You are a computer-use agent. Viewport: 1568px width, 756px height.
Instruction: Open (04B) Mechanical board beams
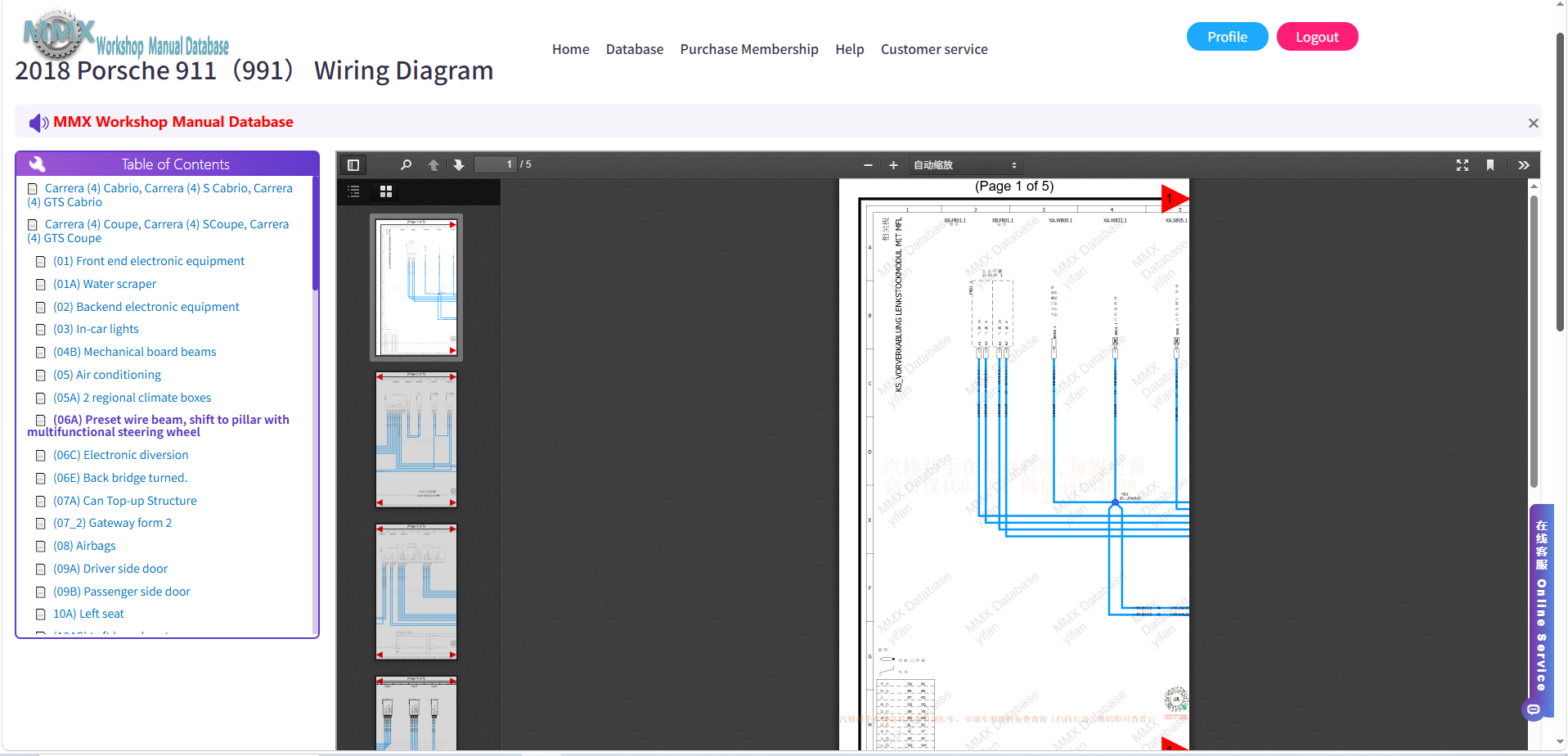pos(135,352)
